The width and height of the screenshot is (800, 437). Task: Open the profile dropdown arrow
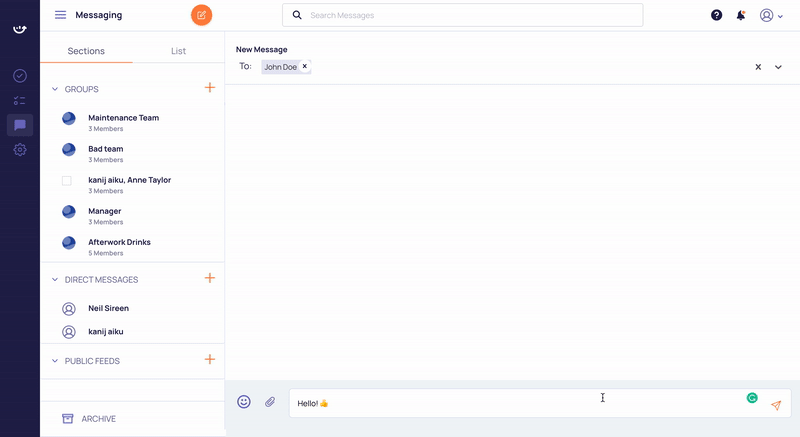click(x=780, y=16)
